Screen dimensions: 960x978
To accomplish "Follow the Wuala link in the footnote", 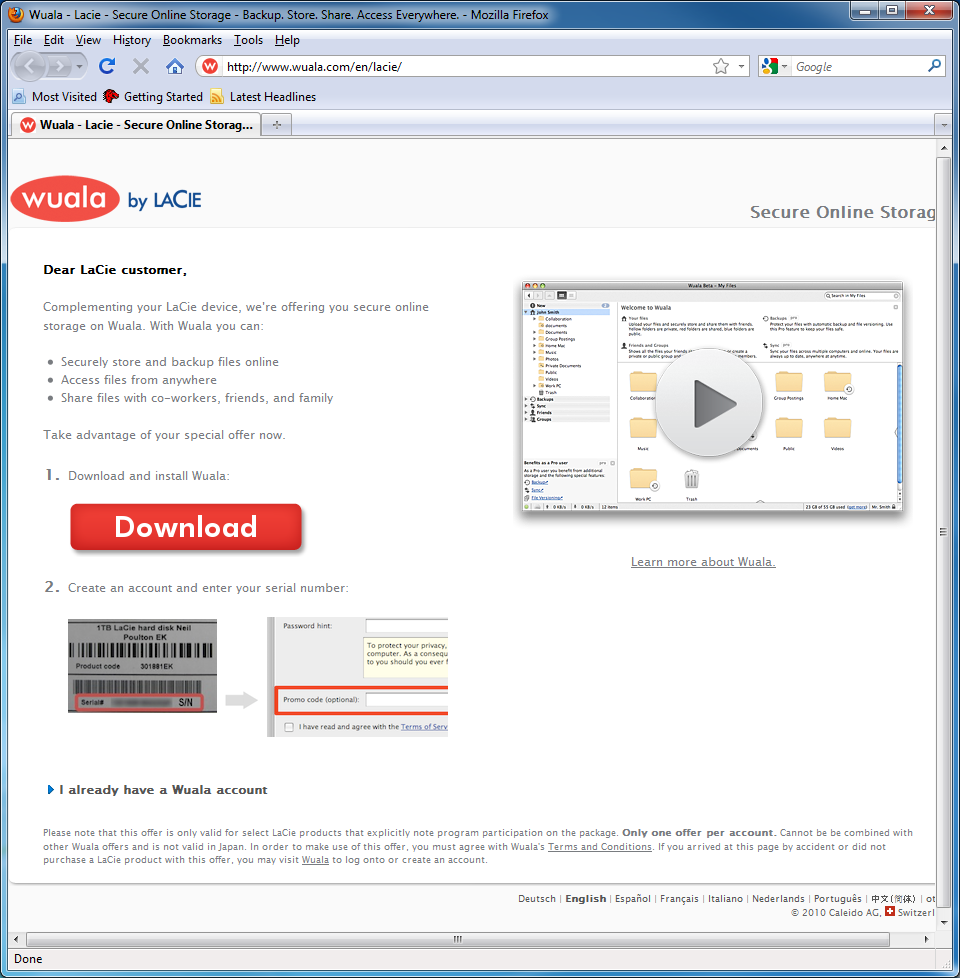I will point(315,859).
